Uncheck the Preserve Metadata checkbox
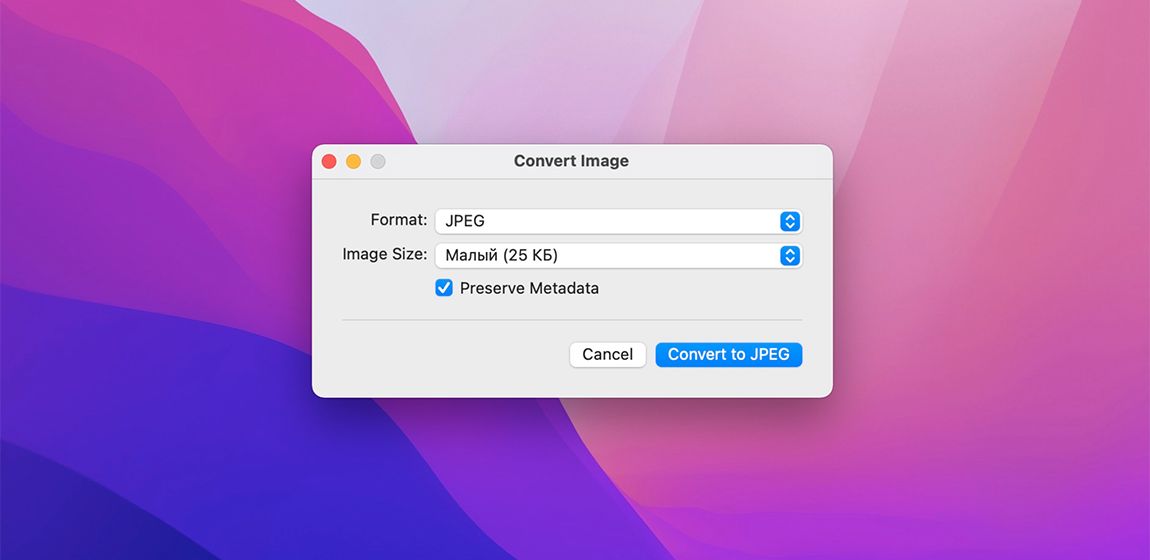 point(444,288)
